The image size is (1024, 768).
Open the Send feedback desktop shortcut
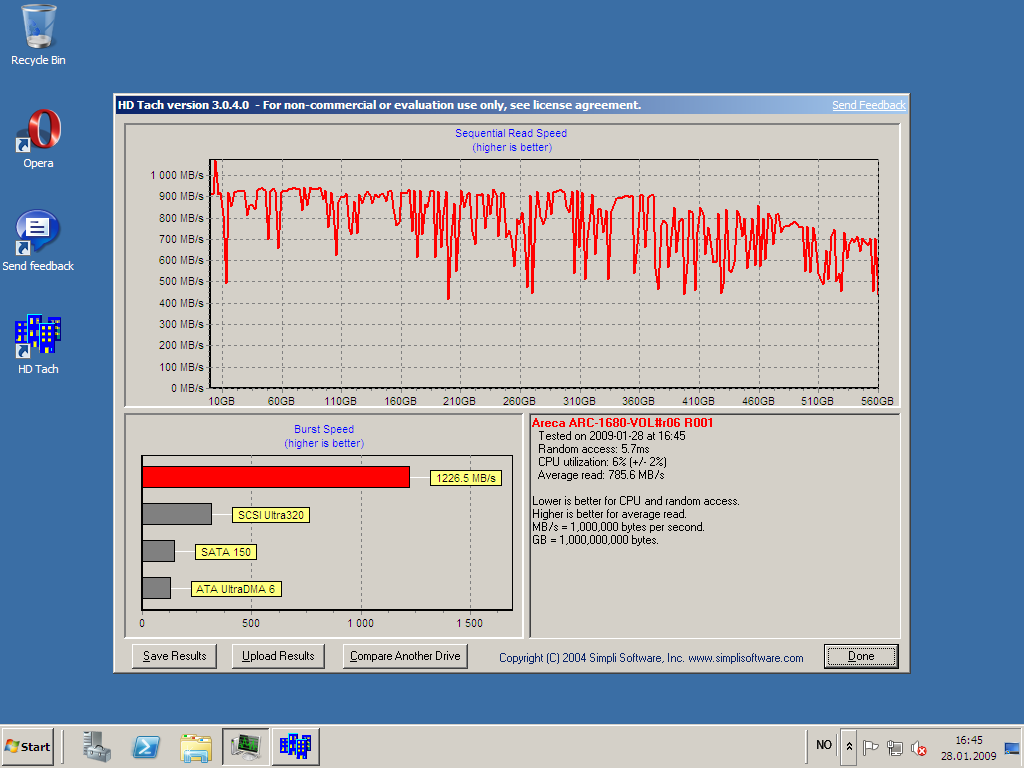coord(38,241)
